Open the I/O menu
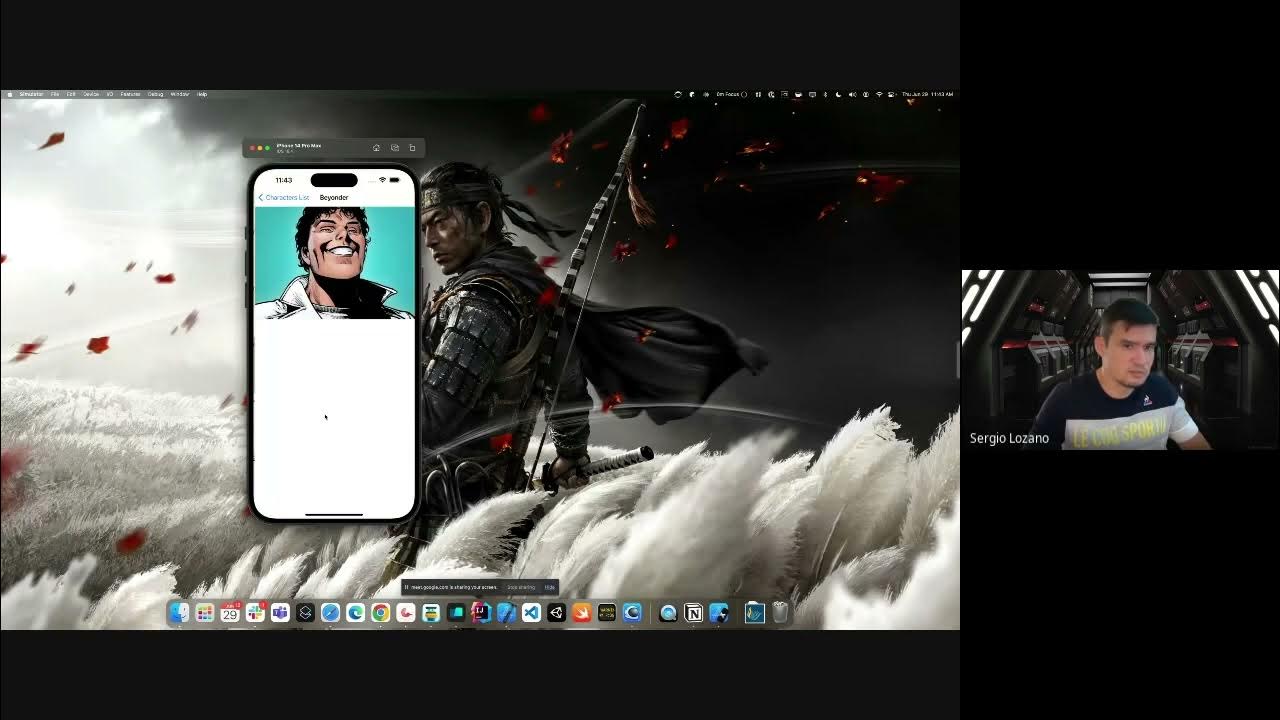Viewport: 1280px width, 720px height. point(110,94)
